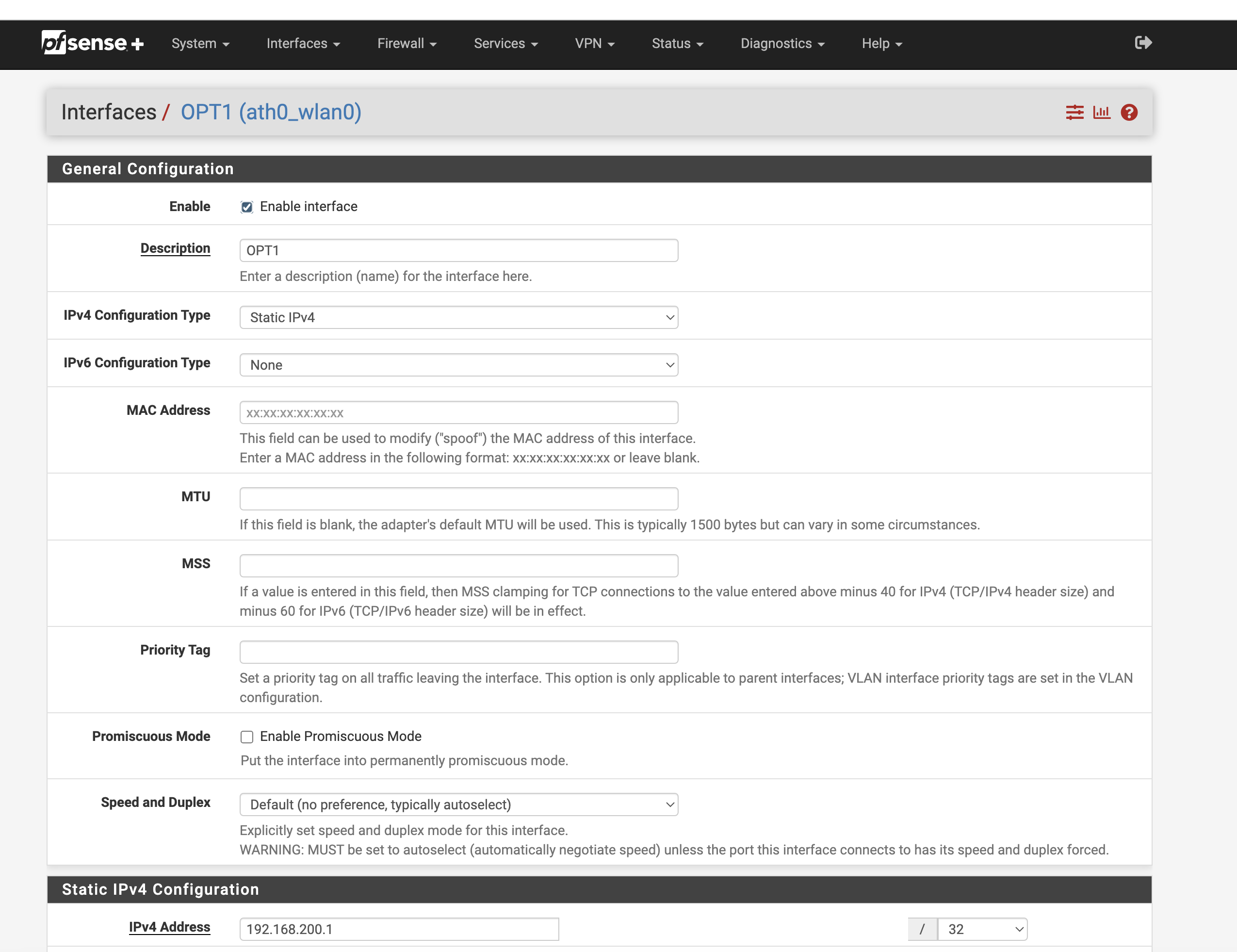Click the logout icon in navbar
This screenshot has height=952, width=1237.
(1143, 43)
